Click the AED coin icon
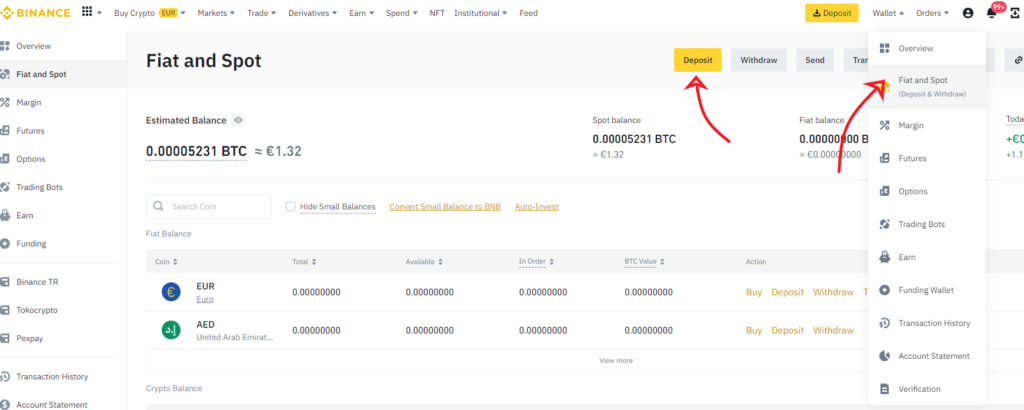The height and width of the screenshot is (410, 1024). pyautogui.click(x=171, y=330)
